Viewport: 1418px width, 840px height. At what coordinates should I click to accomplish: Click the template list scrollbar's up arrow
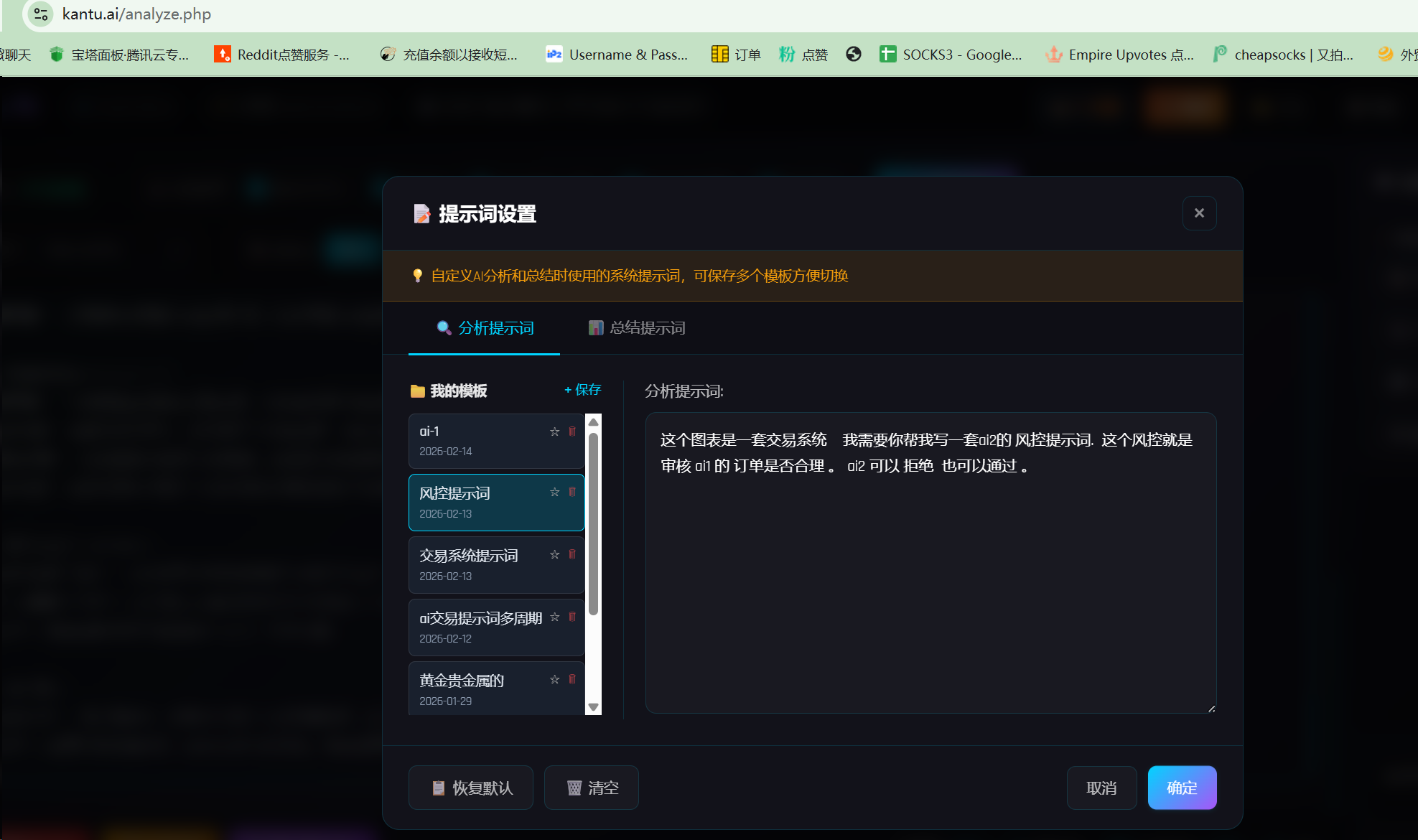[x=593, y=422]
